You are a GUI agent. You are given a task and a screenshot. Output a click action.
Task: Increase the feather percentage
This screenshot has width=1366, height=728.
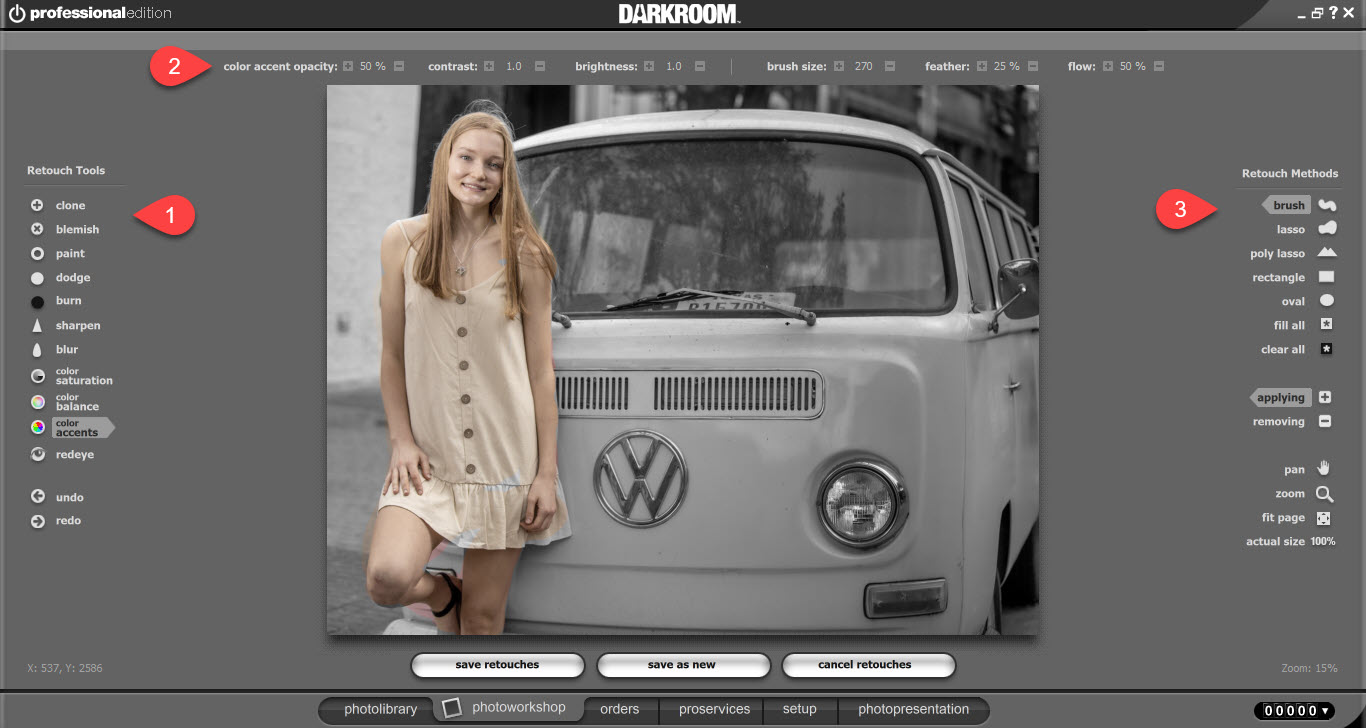click(982, 66)
